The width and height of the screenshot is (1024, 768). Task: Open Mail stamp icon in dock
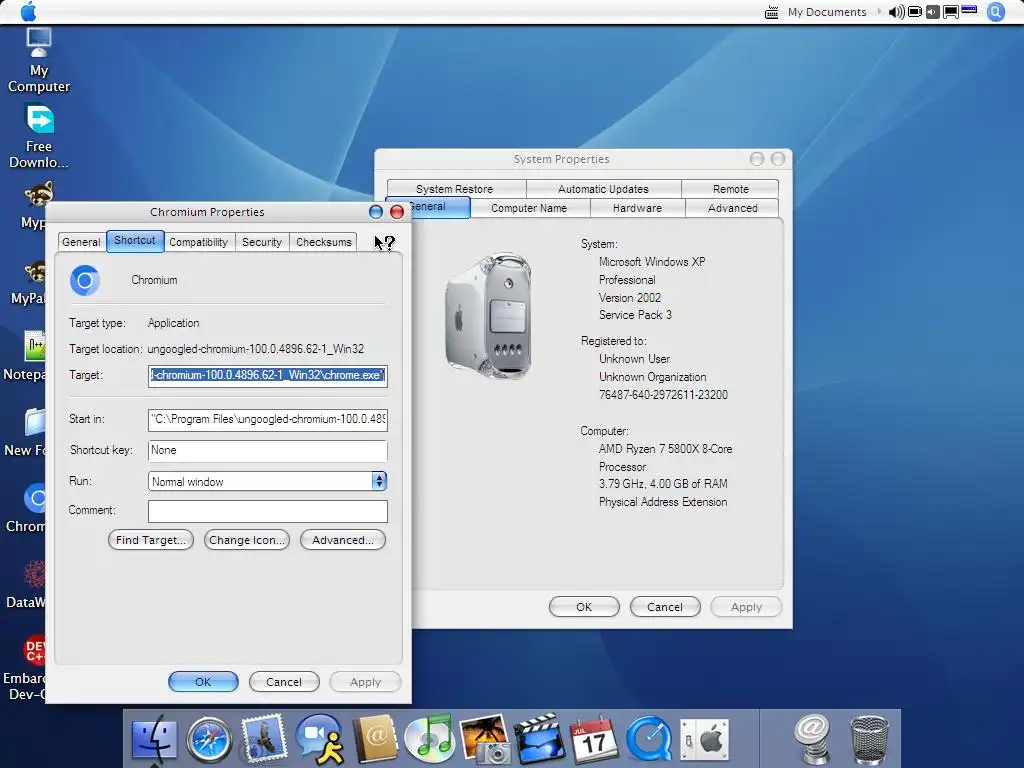pos(264,739)
